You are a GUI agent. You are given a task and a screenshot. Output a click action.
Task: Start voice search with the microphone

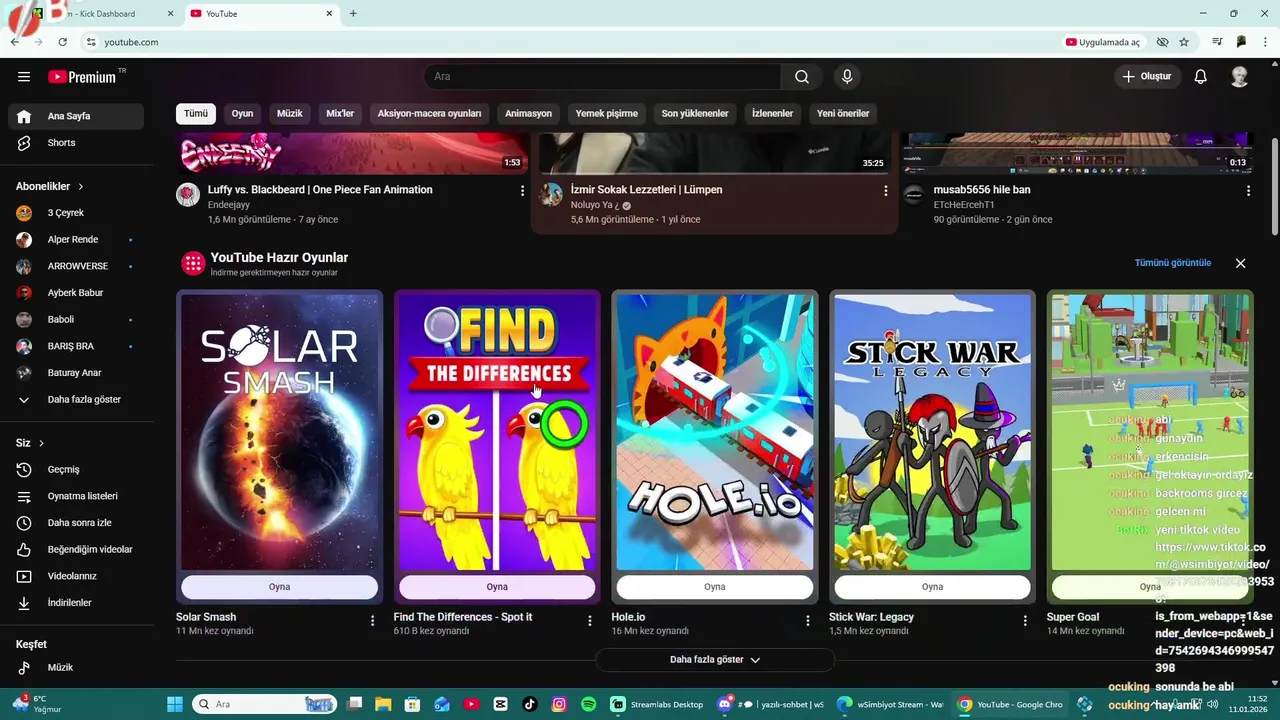847,77
